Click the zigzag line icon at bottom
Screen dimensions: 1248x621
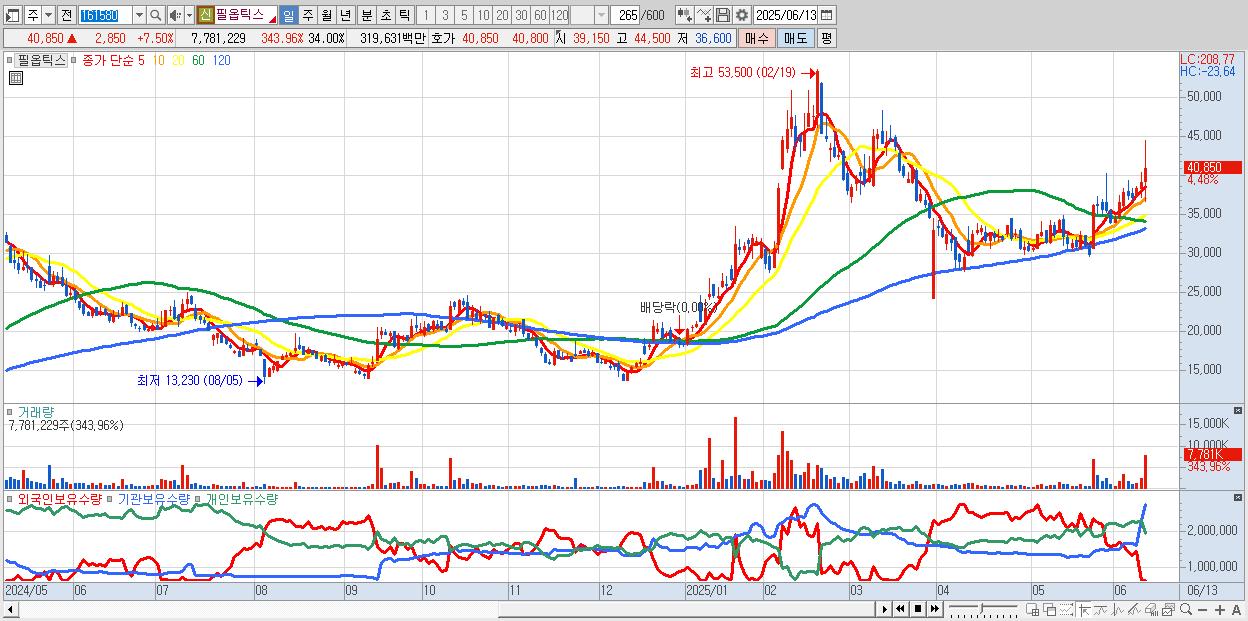coord(1118,609)
